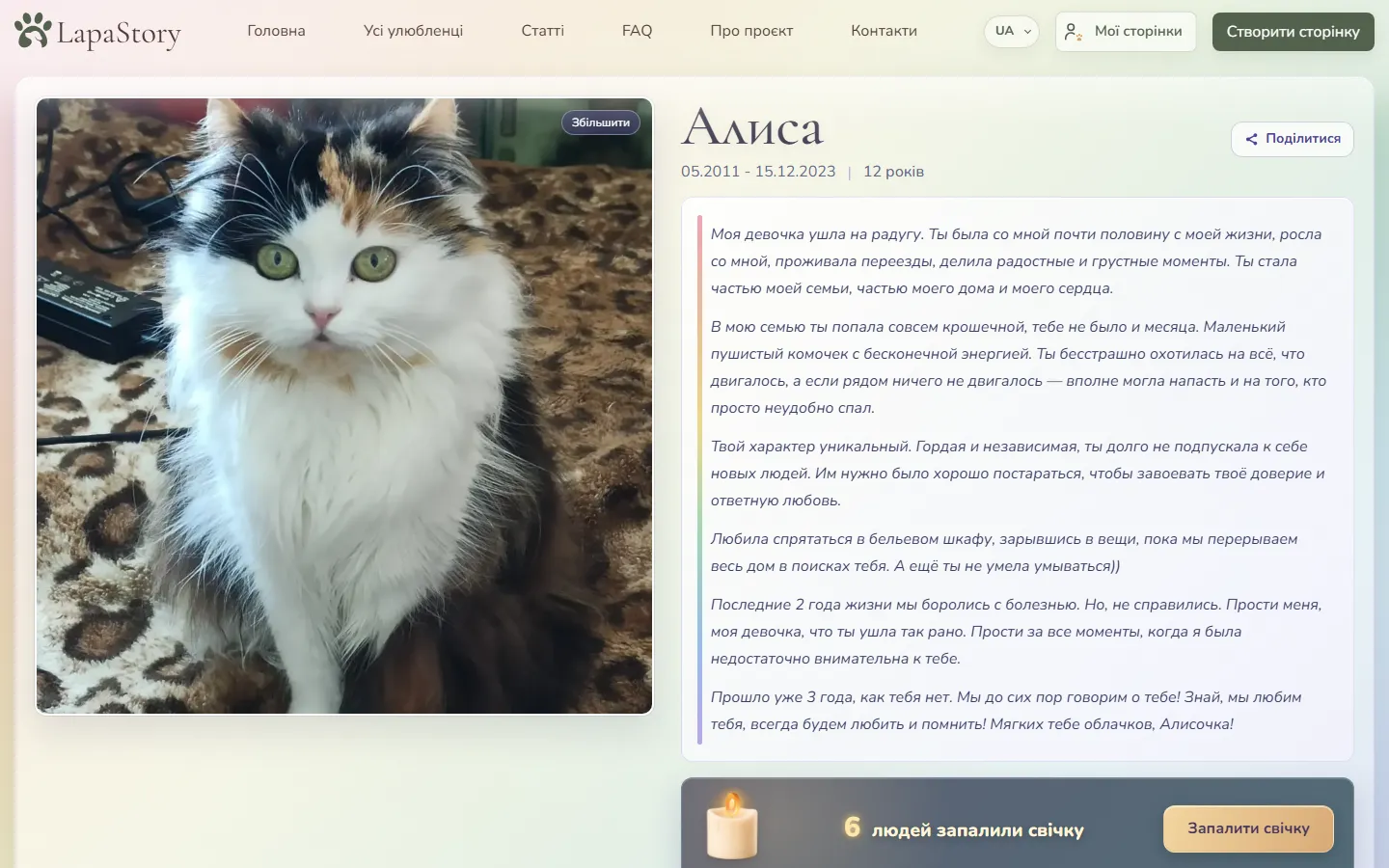Click paragraph starting Моя девочка ушла на радугу
Viewport: 1389px width, 868px height.
click(1017, 261)
